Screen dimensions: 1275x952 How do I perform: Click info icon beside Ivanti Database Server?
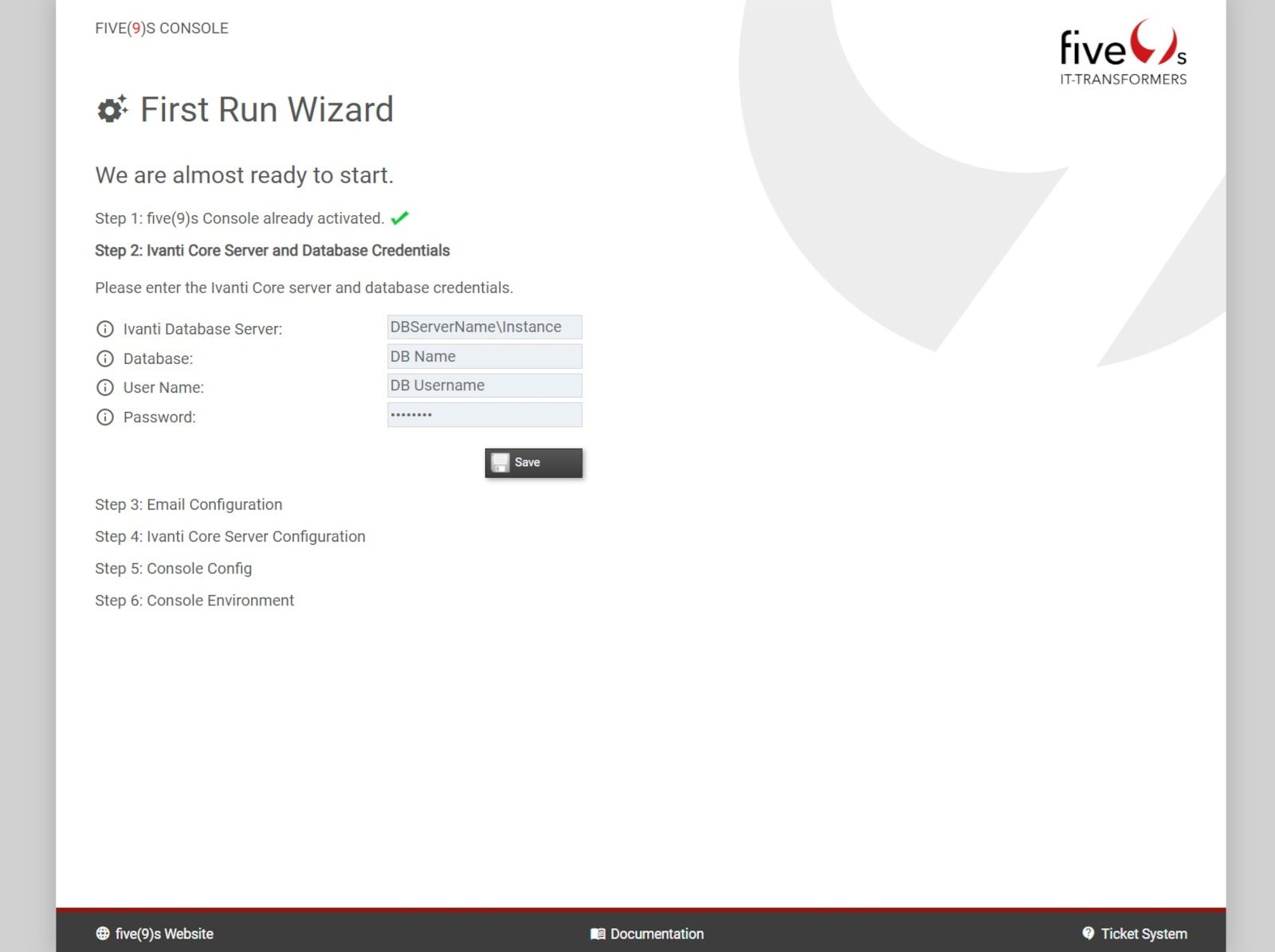tap(104, 329)
